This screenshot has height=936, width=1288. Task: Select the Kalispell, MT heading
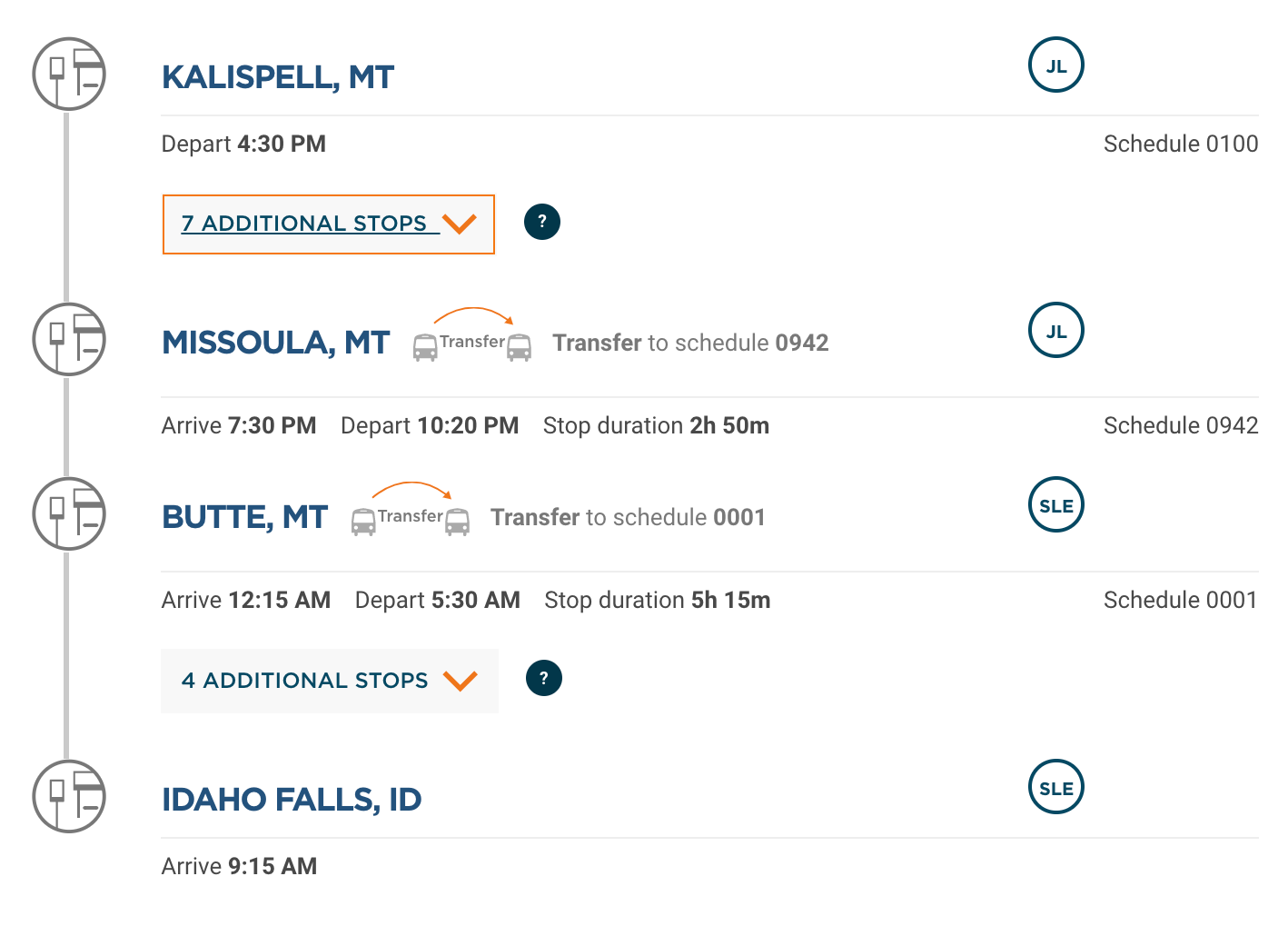278,77
